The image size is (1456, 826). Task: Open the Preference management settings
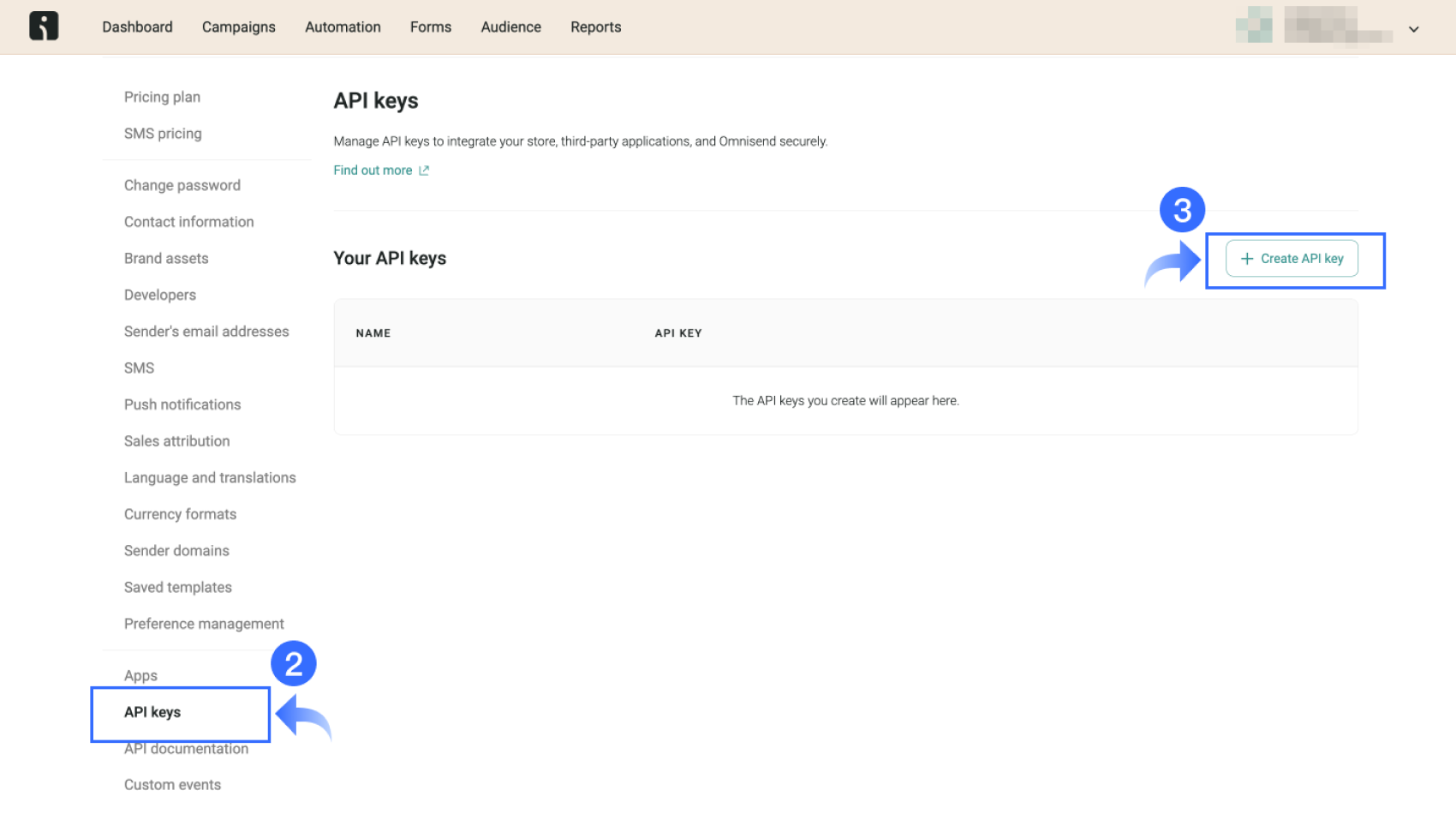pyautogui.click(x=204, y=623)
